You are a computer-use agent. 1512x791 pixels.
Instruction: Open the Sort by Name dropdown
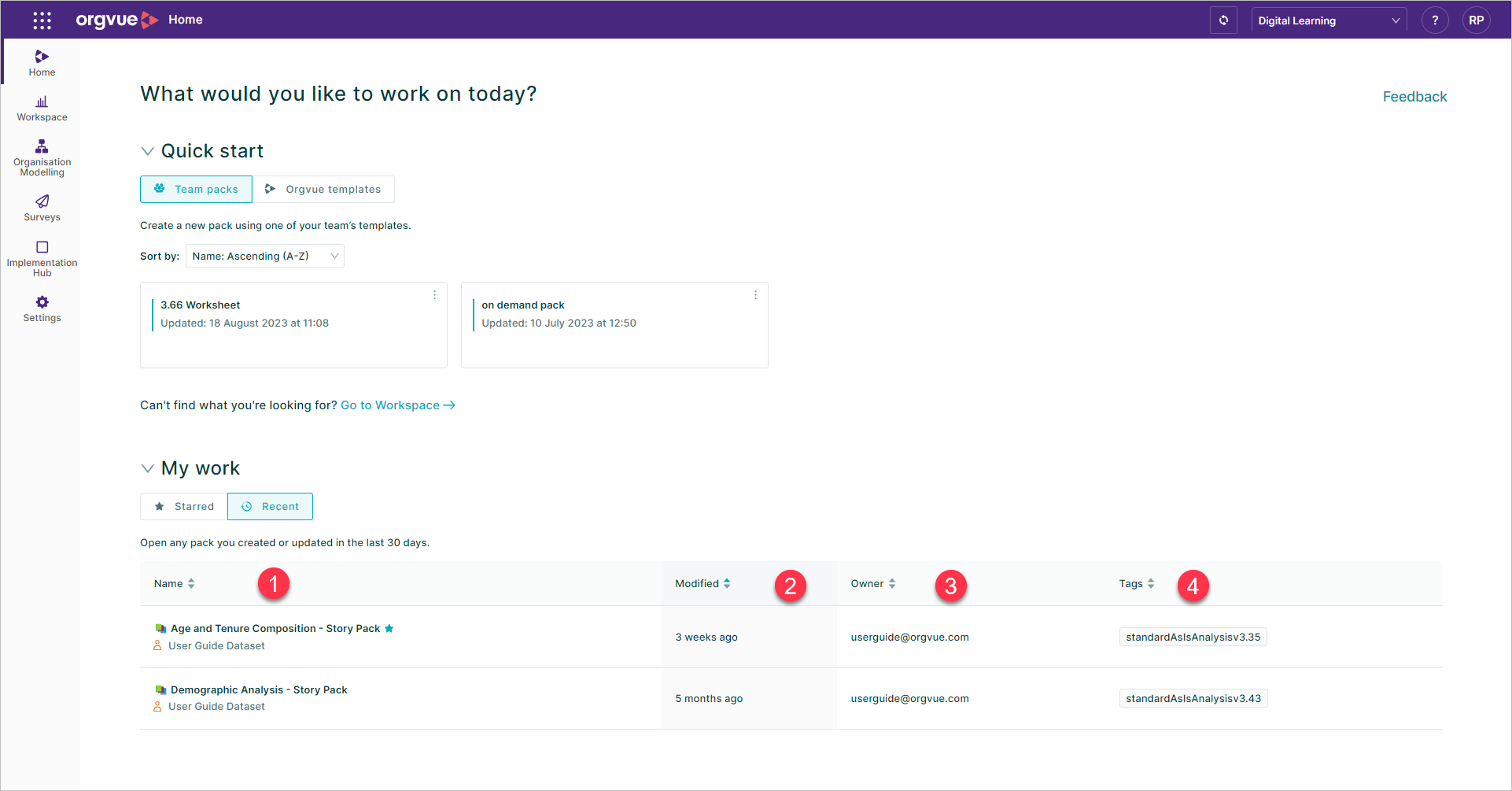click(x=264, y=256)
